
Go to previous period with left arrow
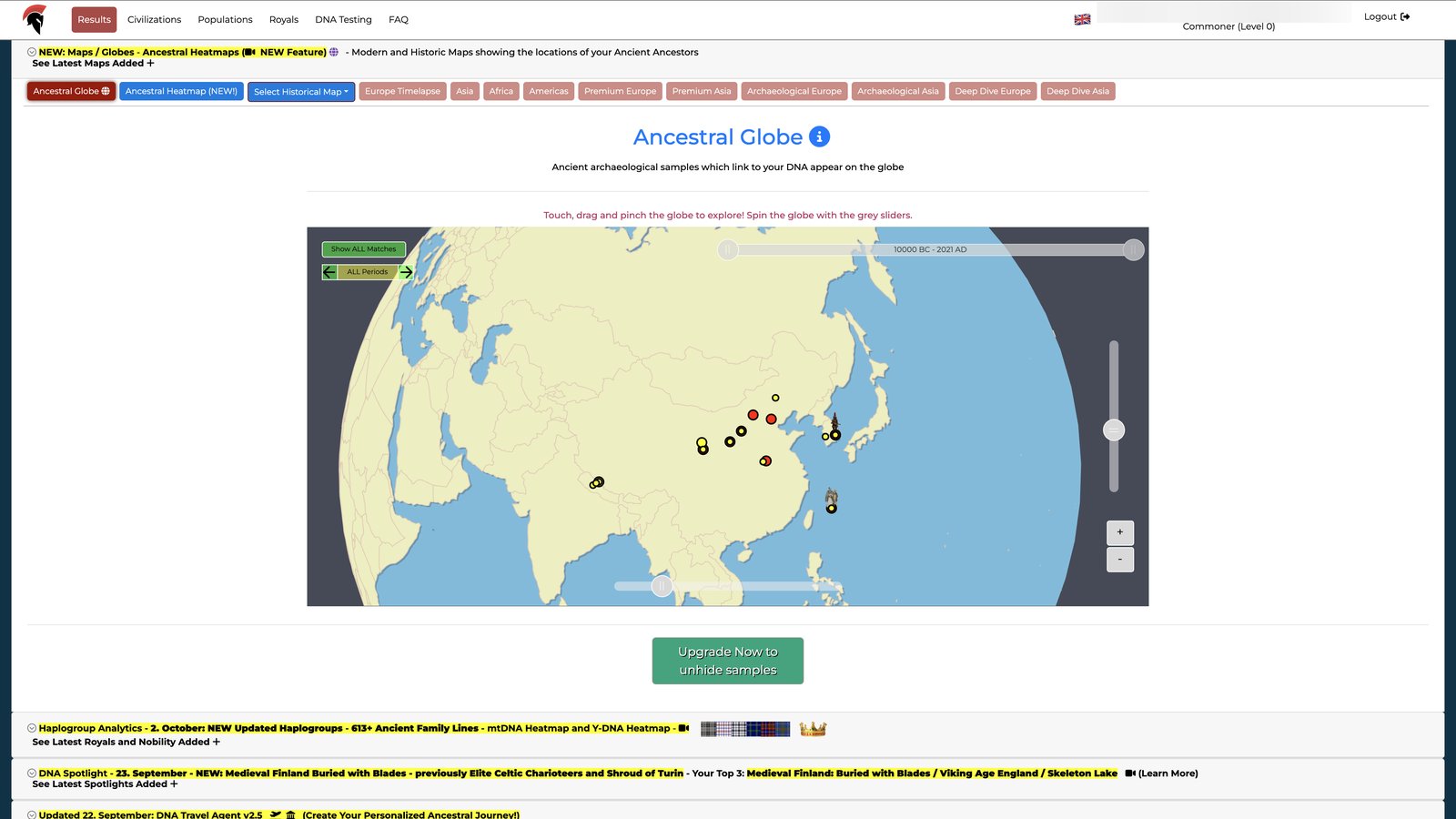[329, 272]
